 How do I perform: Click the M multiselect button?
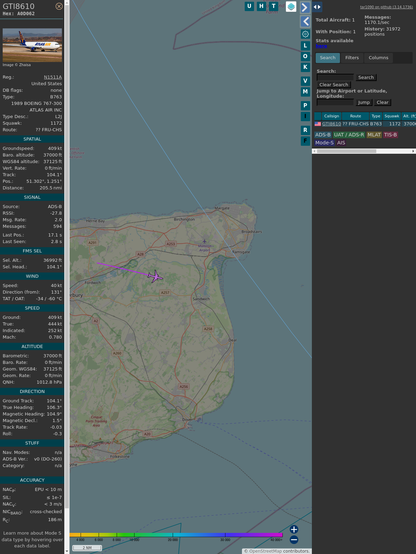coord(305,92)
